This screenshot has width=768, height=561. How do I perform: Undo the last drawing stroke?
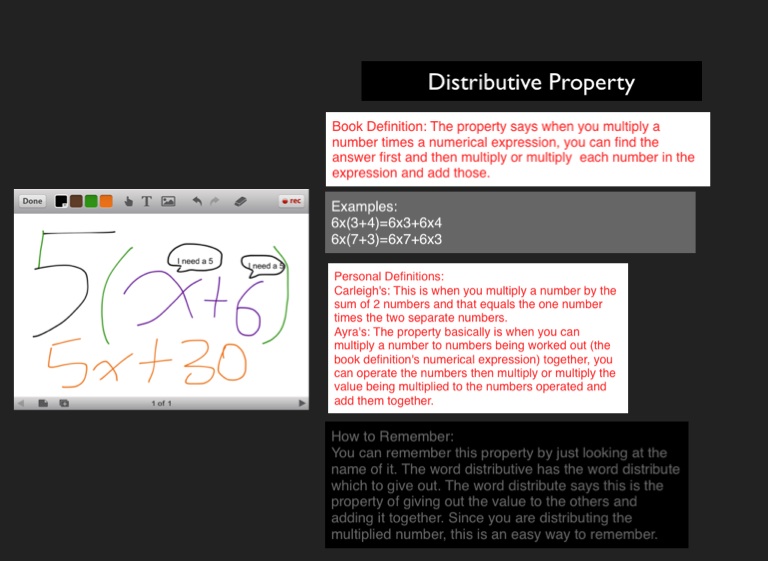[197, 201]
